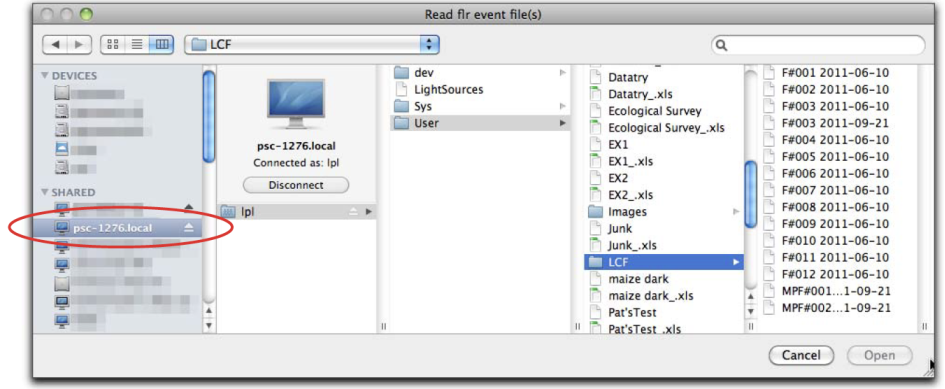Click the green zoom window button
The image size is (945, 389).
[x=86, y=14]
